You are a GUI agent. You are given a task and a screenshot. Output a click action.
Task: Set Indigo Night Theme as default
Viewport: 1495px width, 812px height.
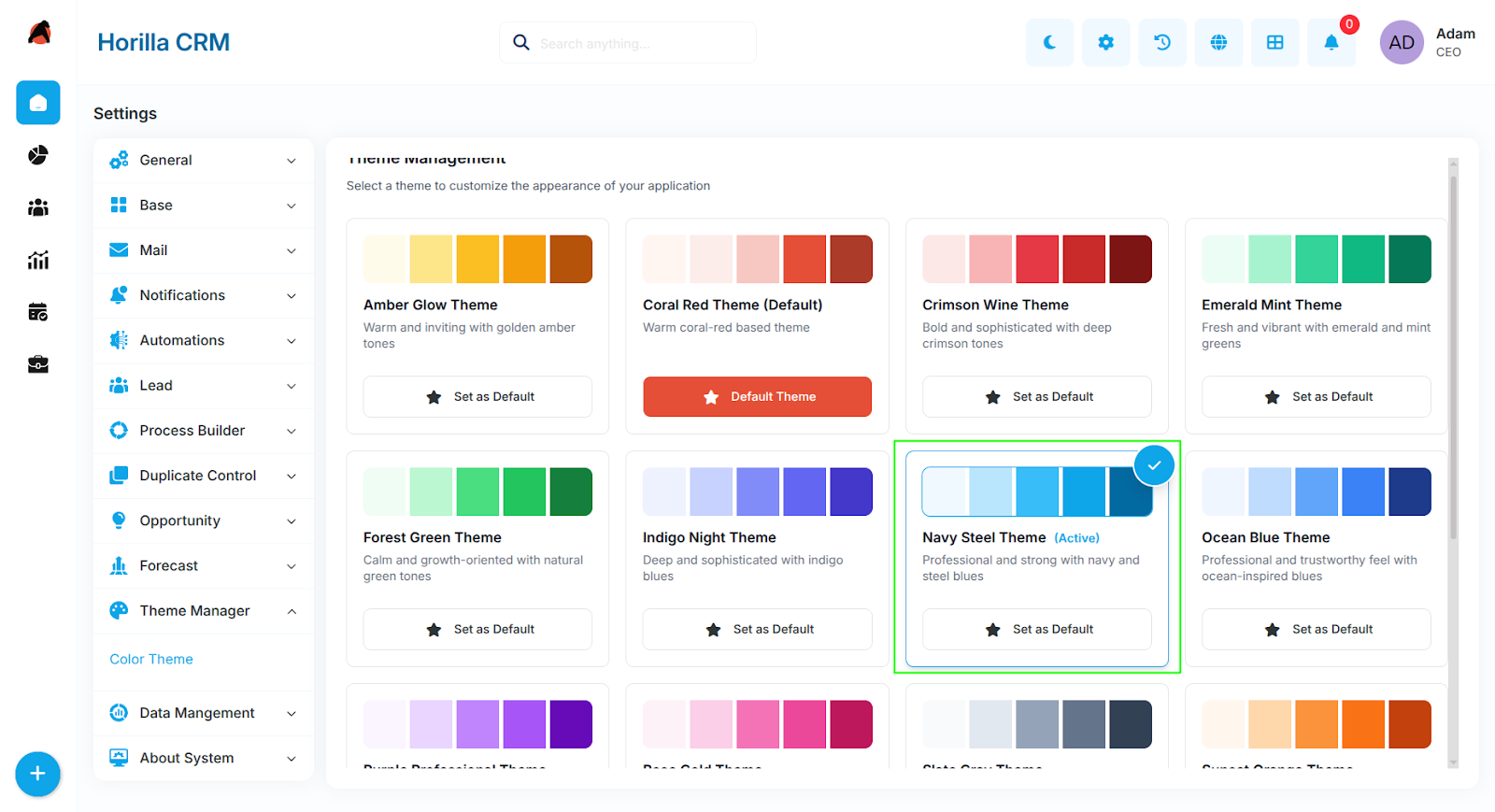pyautogui.click(x=757, y=629)
